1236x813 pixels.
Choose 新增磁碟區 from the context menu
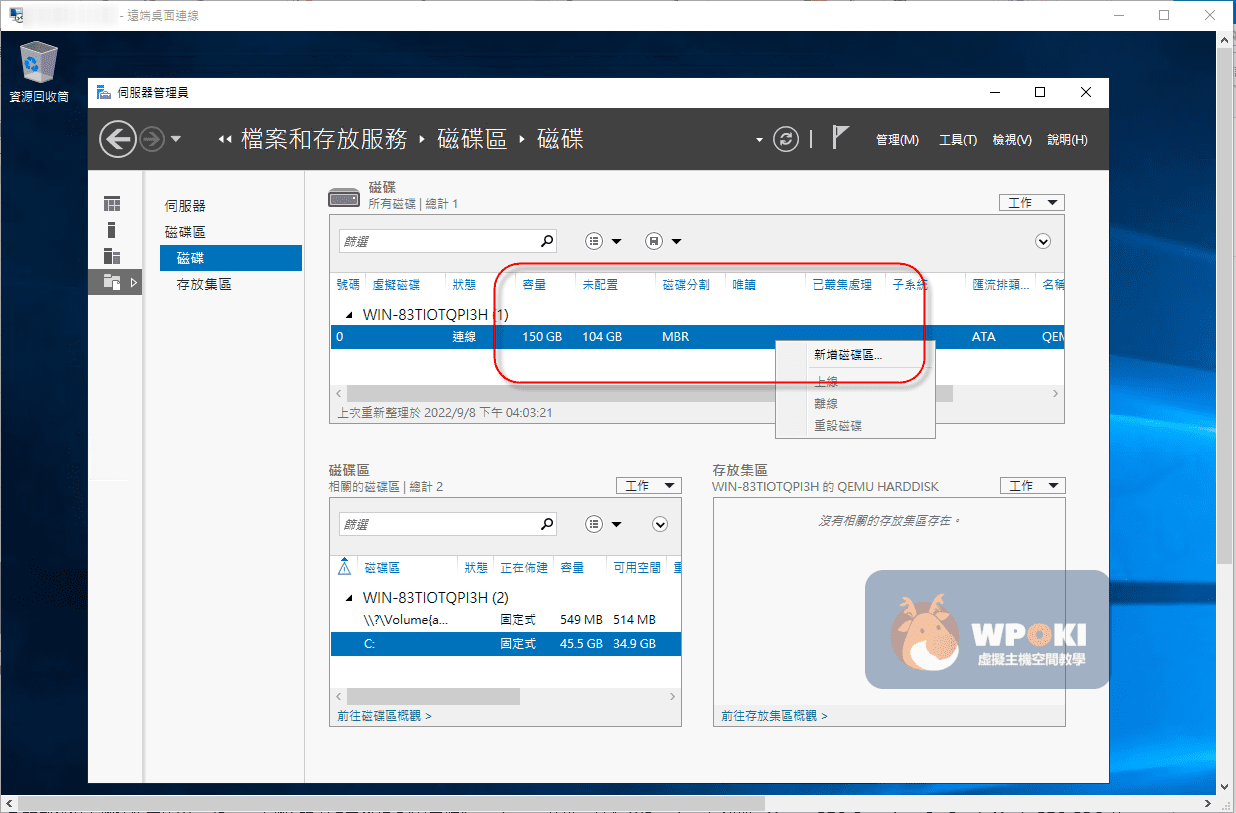tap(848, 355)
